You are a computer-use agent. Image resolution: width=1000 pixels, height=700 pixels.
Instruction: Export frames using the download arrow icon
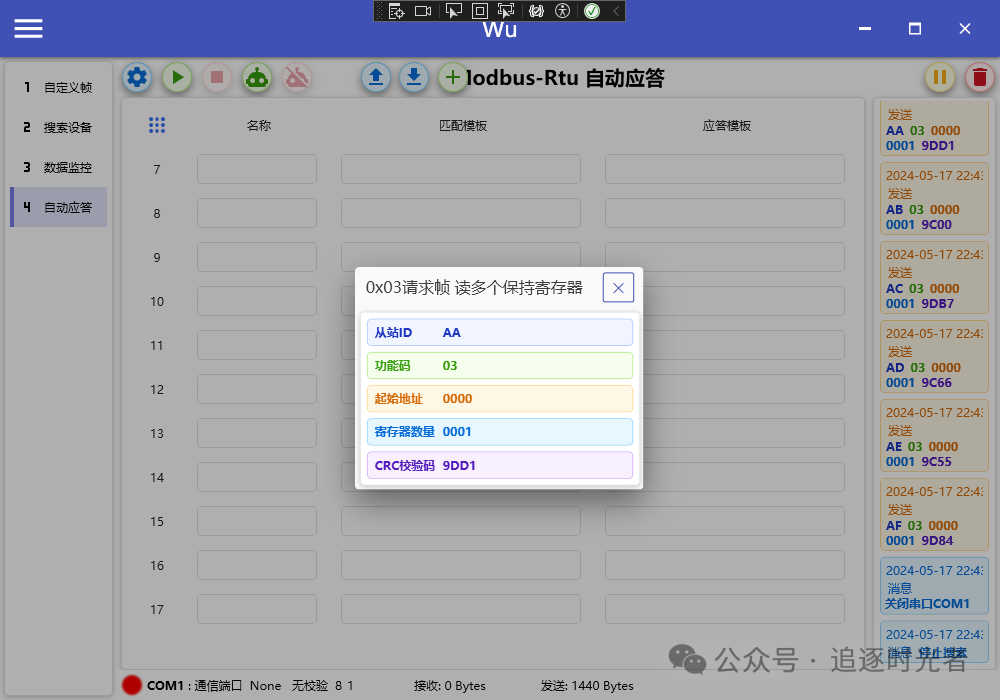click(x=414, y=77)
